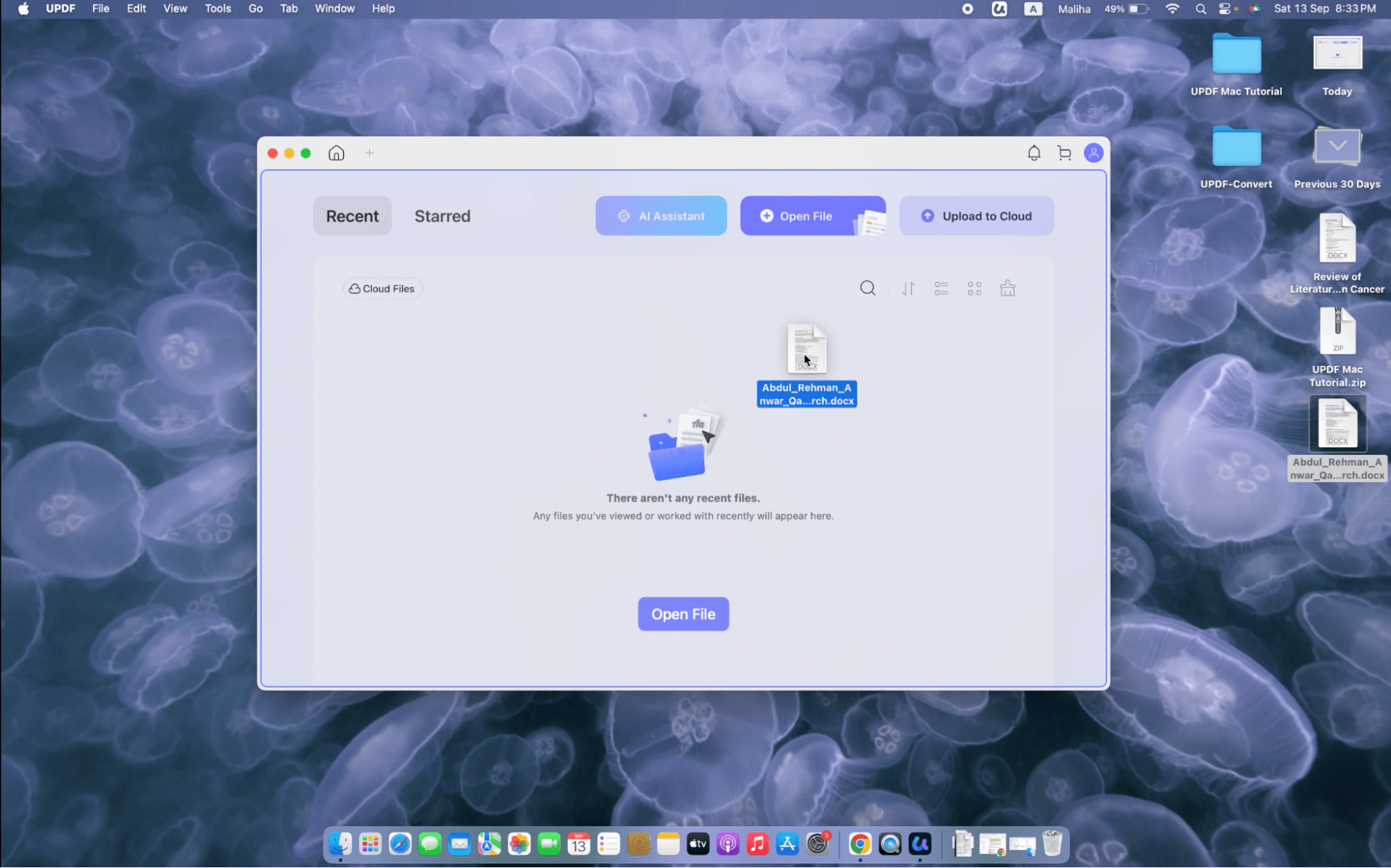Open the Edit menu
This screenshot has height=868, width=1391.
tap(136, 8)
